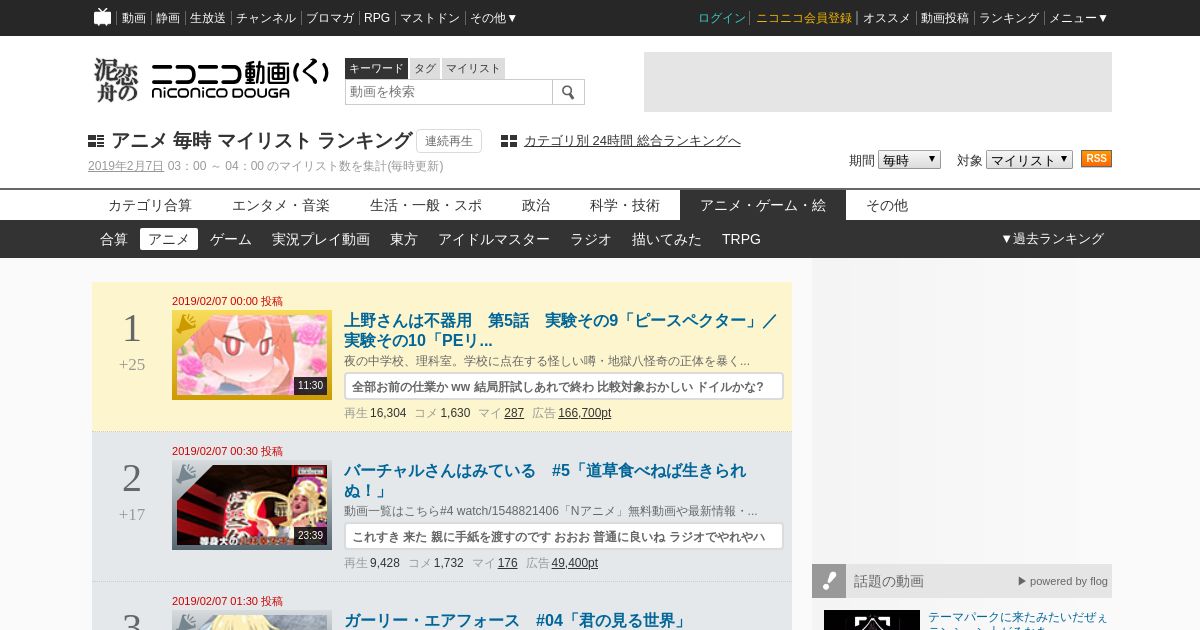This screenshot has width=1200, height=630.
Task: Click the 話題の動画 panel icon
Action: 829,581
